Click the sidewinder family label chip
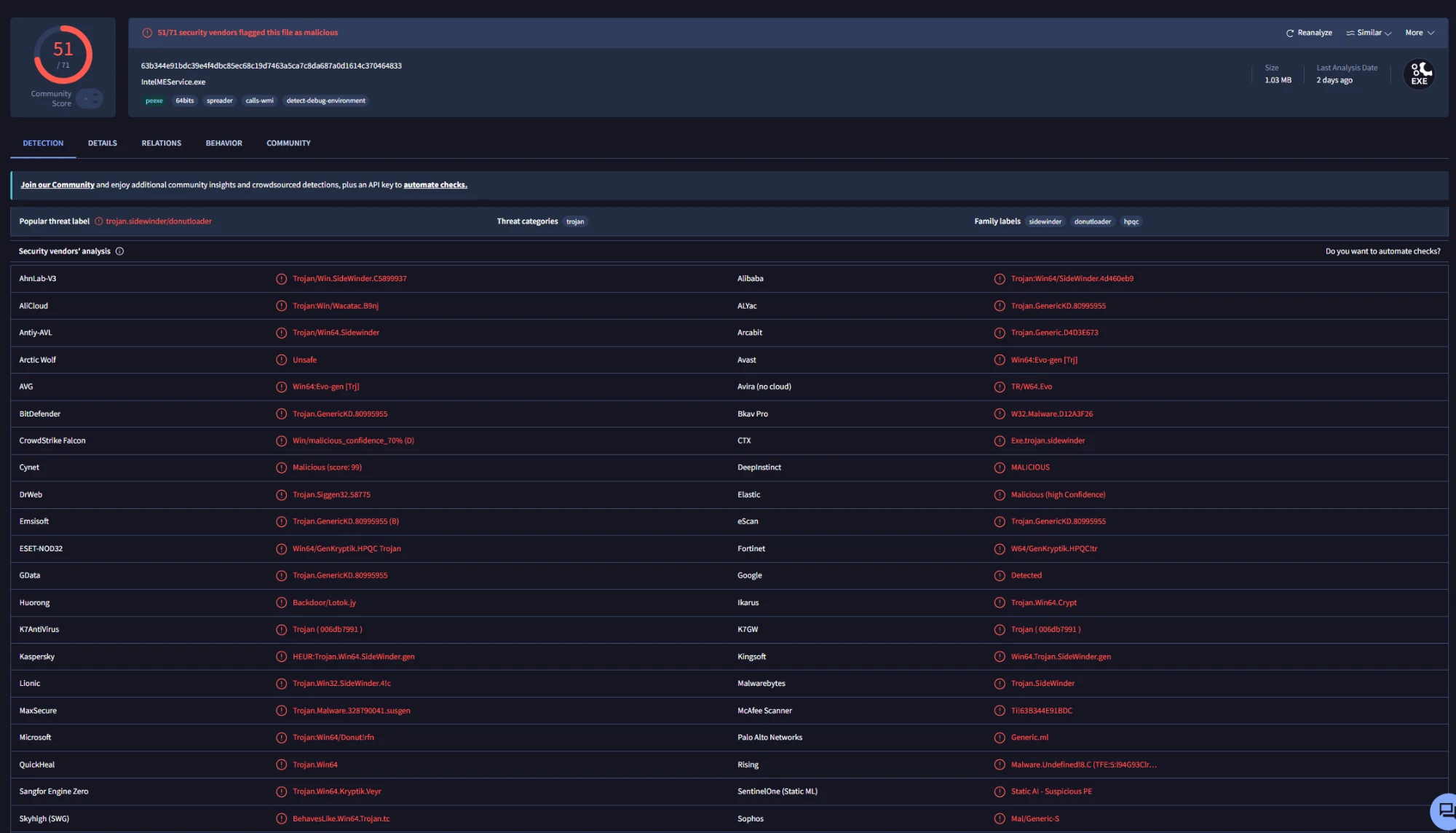 (x=1045, y=221)
